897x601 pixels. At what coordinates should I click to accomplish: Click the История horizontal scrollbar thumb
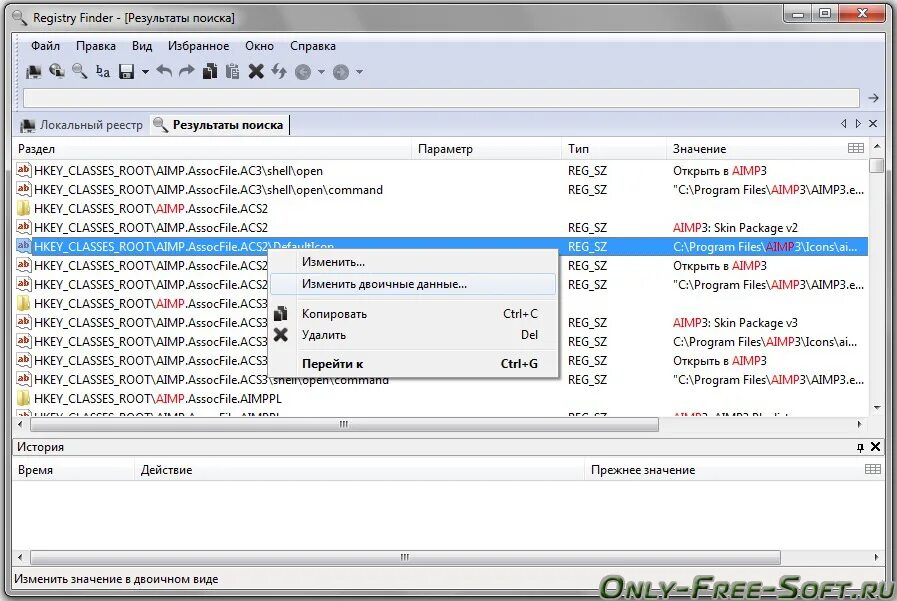pos(405,557)
